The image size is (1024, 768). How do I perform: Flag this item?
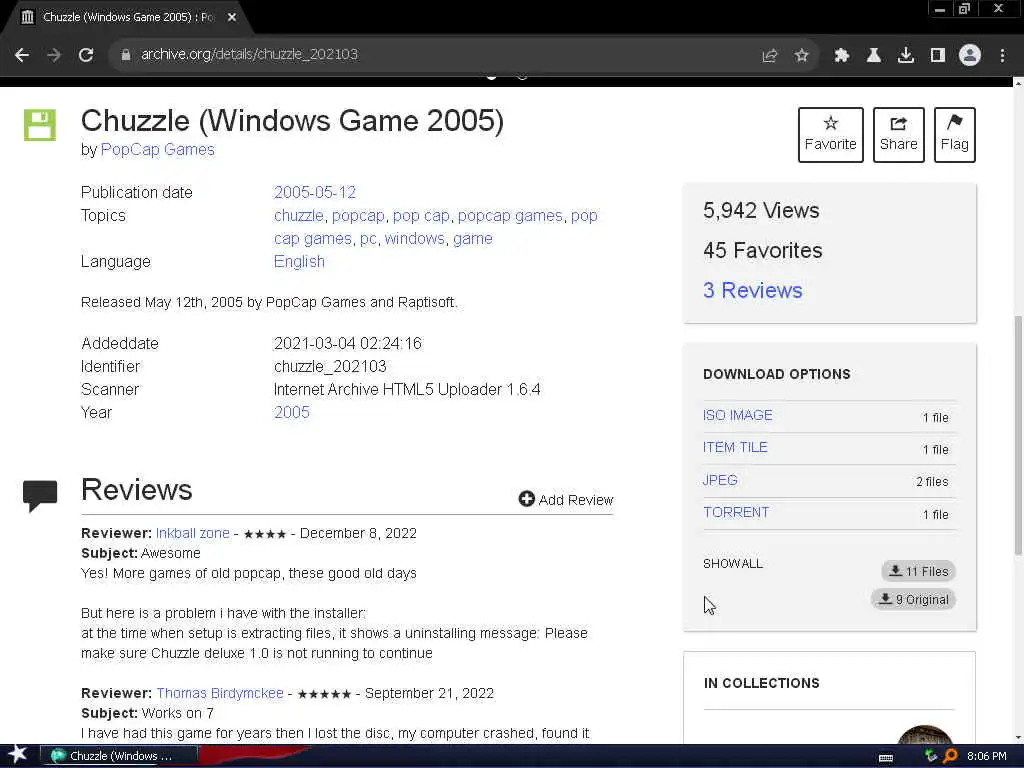pyautogui.click(x=955, y=135)
